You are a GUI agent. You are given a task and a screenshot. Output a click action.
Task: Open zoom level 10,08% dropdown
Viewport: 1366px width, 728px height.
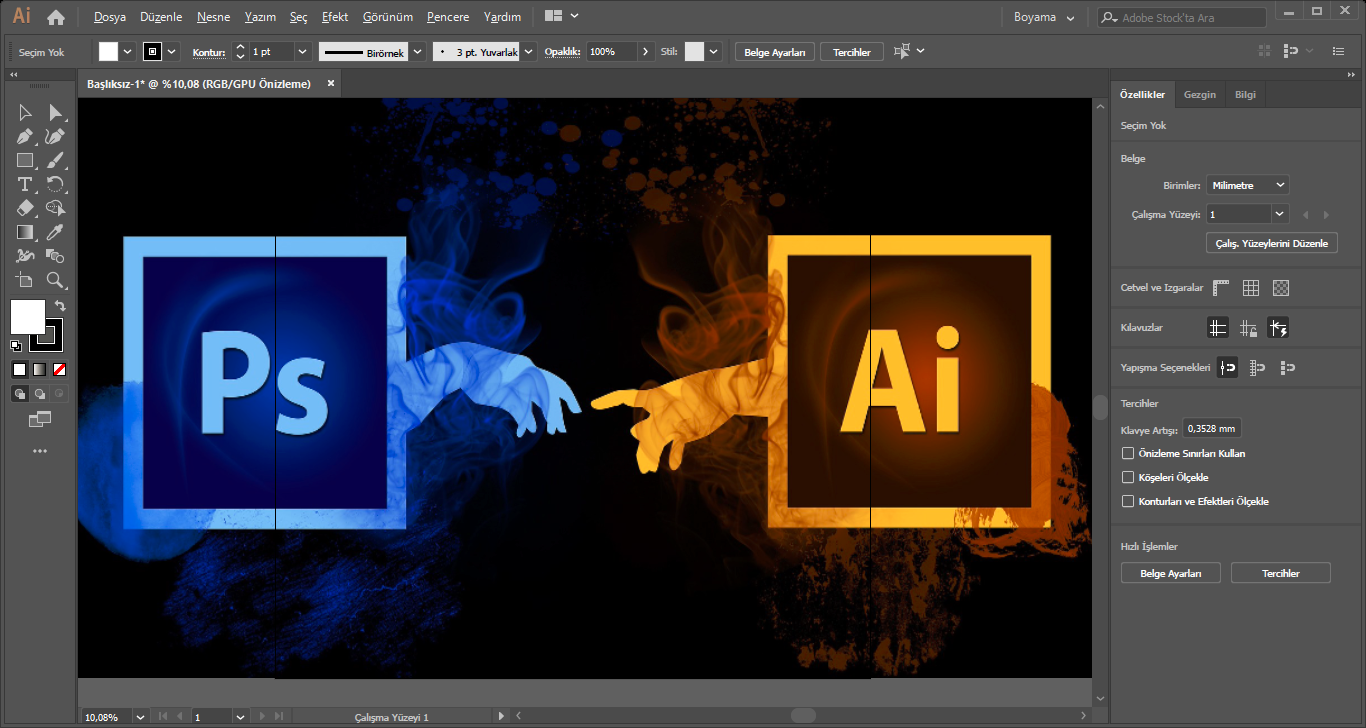pos(140,717)
